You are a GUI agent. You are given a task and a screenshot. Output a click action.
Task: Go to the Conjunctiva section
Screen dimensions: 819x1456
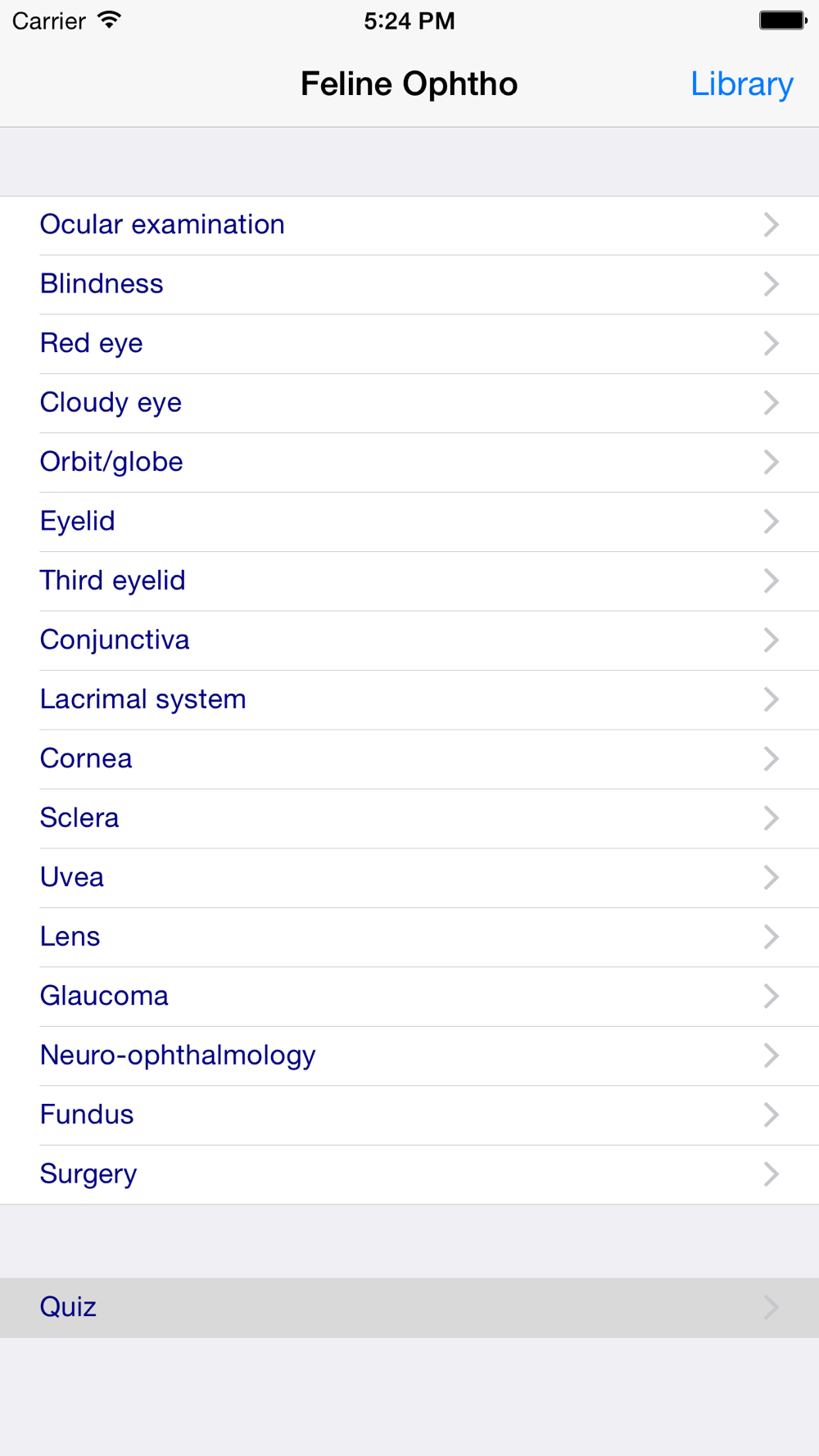click(409, 640)
